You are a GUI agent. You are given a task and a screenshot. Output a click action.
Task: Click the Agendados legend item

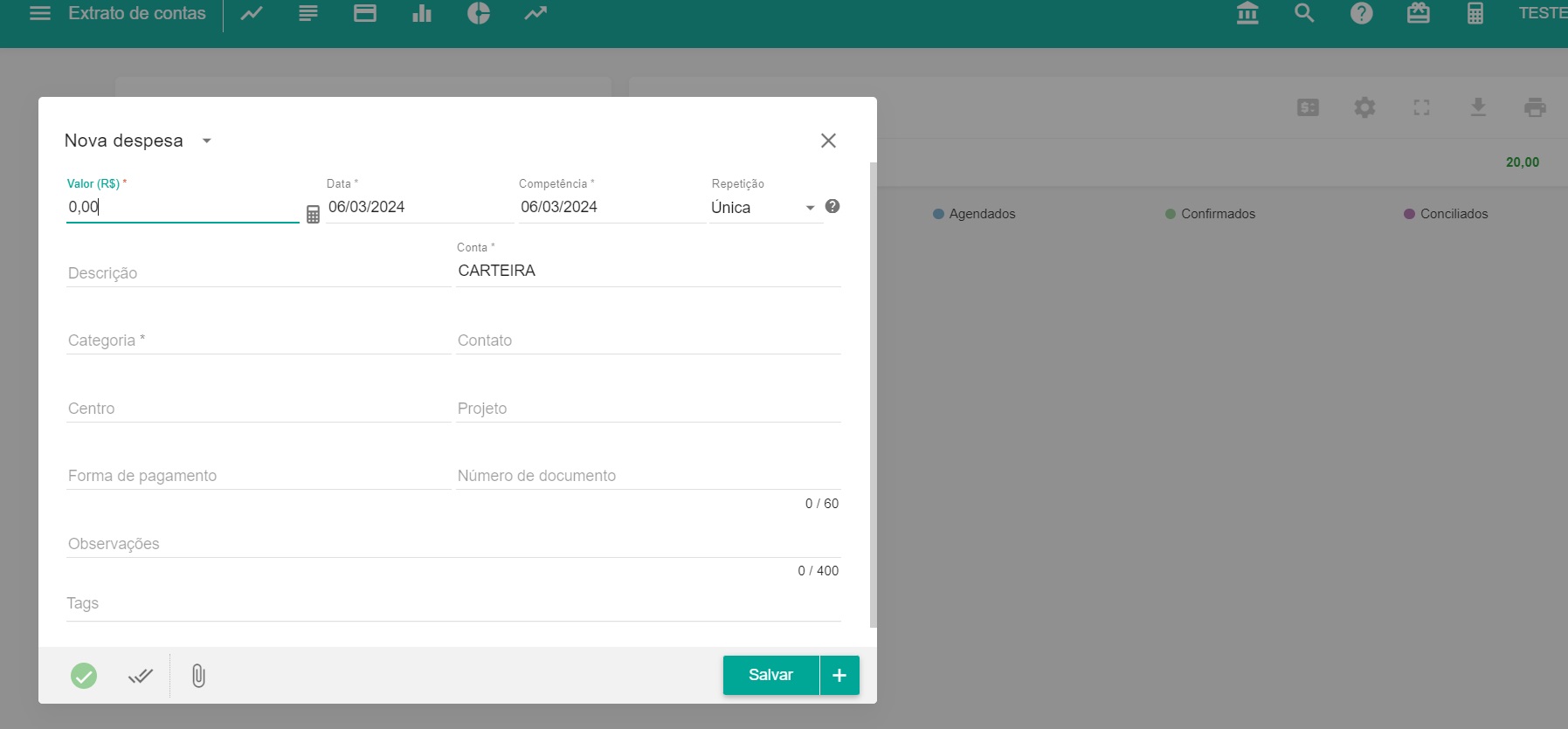(x=974, y=214)
